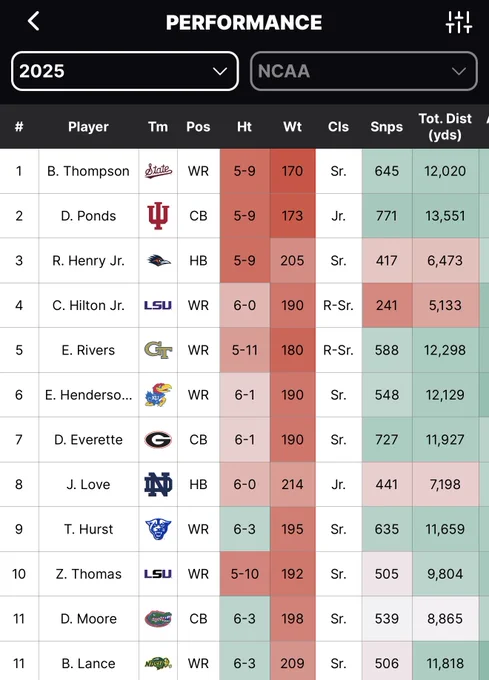
Task: Select player J. Love
Action: click(88, 484)
